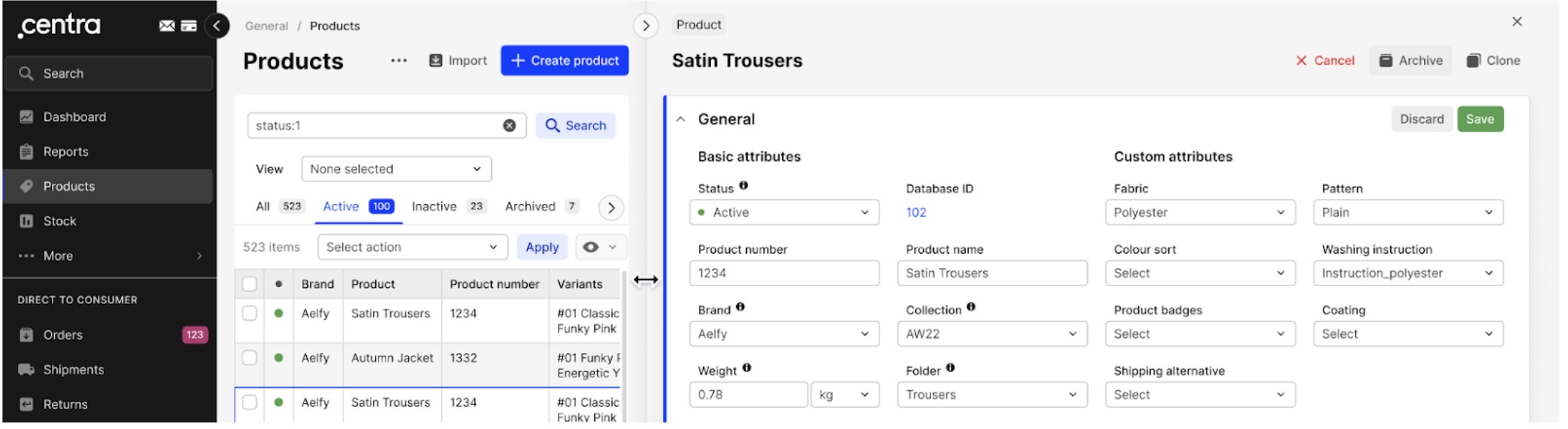The width and height of the screenshot is (1568, 429).
Task: Toggle the select-all checkbox in table header
Action: click(x=249, y=284)
